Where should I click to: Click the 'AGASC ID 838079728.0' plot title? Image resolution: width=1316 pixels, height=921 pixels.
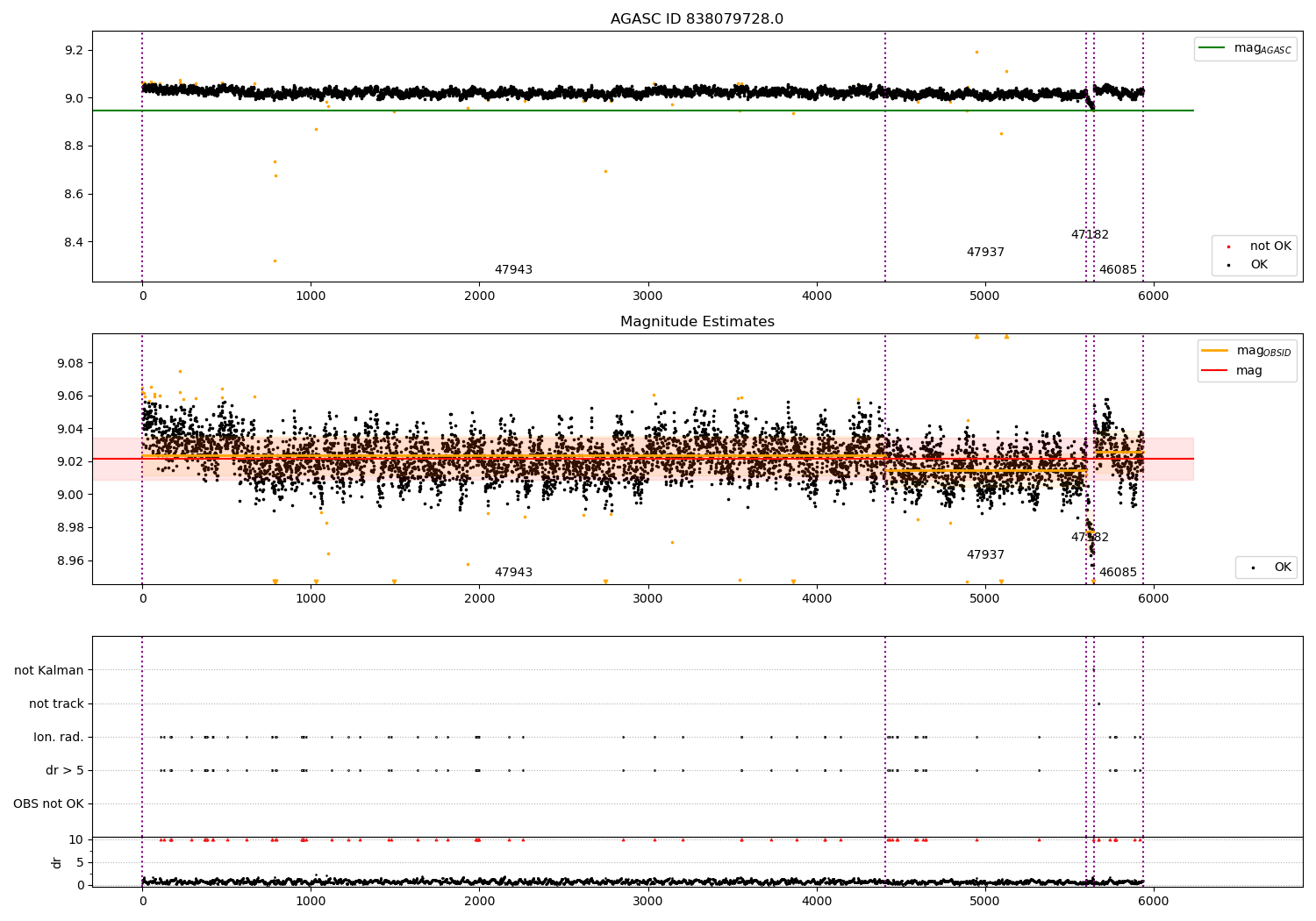point(697,19)
